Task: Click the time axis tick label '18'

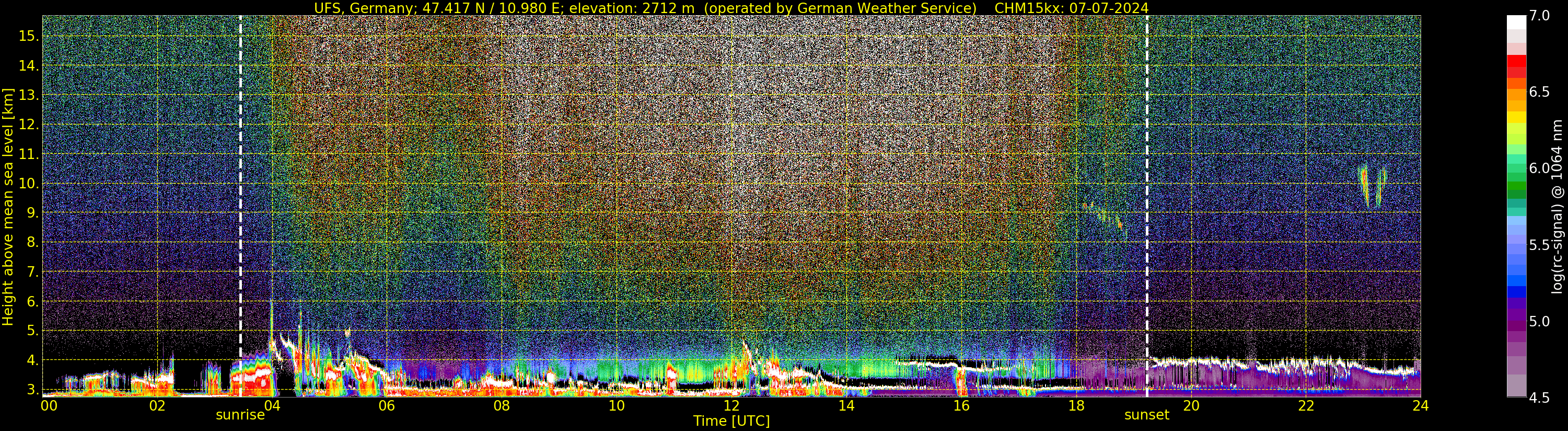Action: click(x=1076, y=405)
